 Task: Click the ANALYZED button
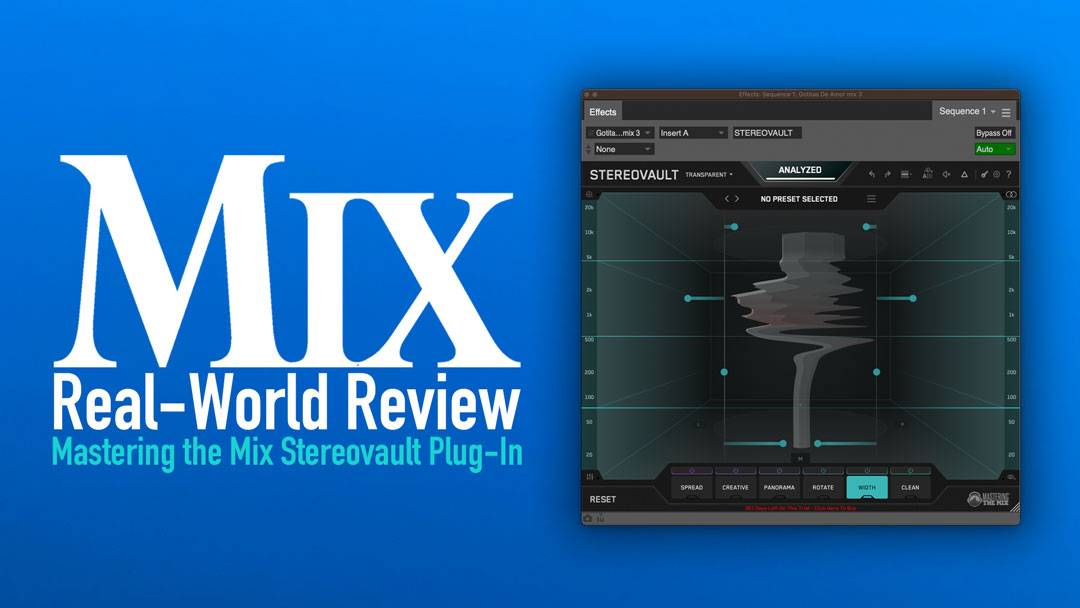(800, 170)
